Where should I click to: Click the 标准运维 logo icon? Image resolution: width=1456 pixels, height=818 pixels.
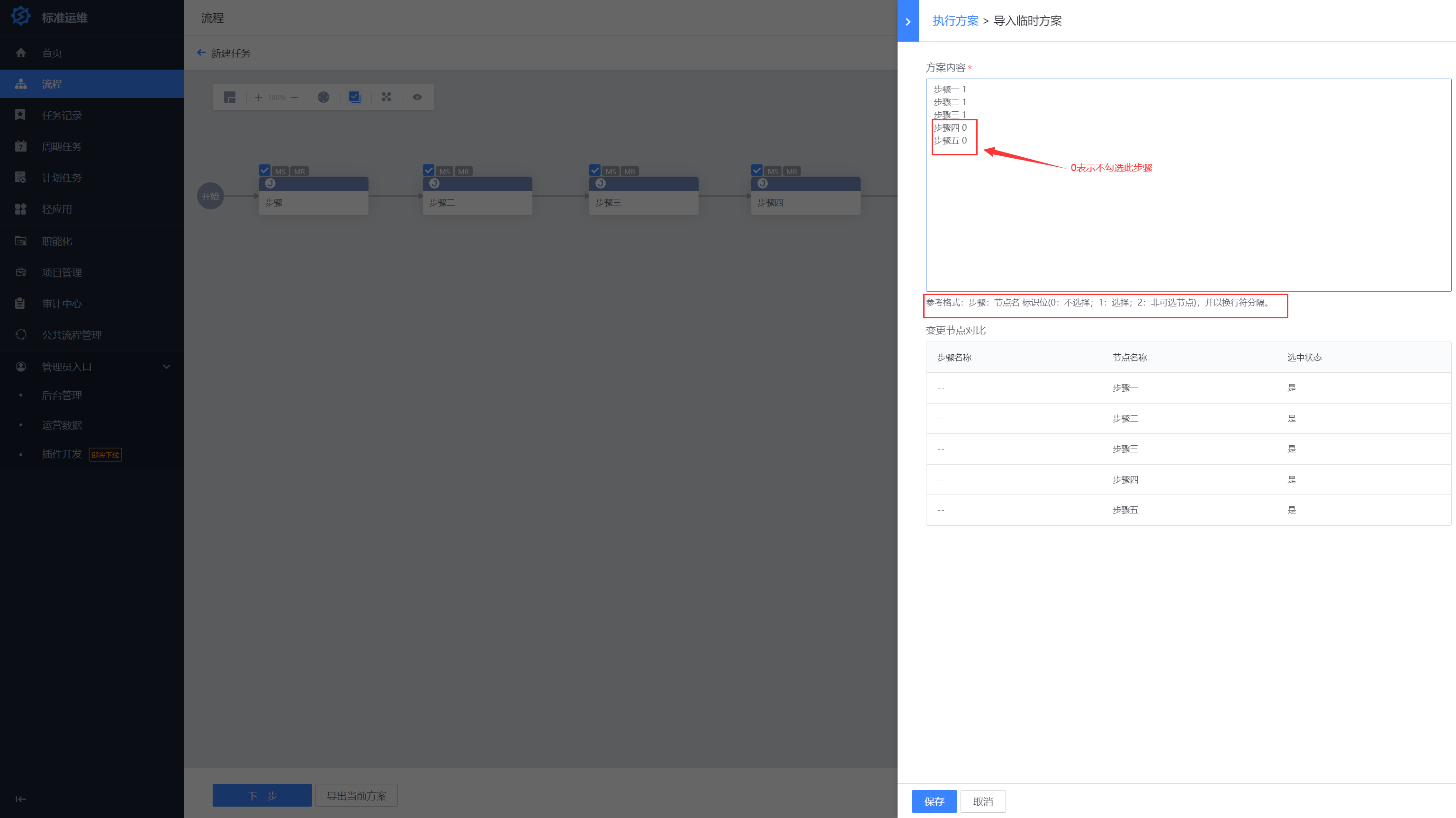[21, 17]
